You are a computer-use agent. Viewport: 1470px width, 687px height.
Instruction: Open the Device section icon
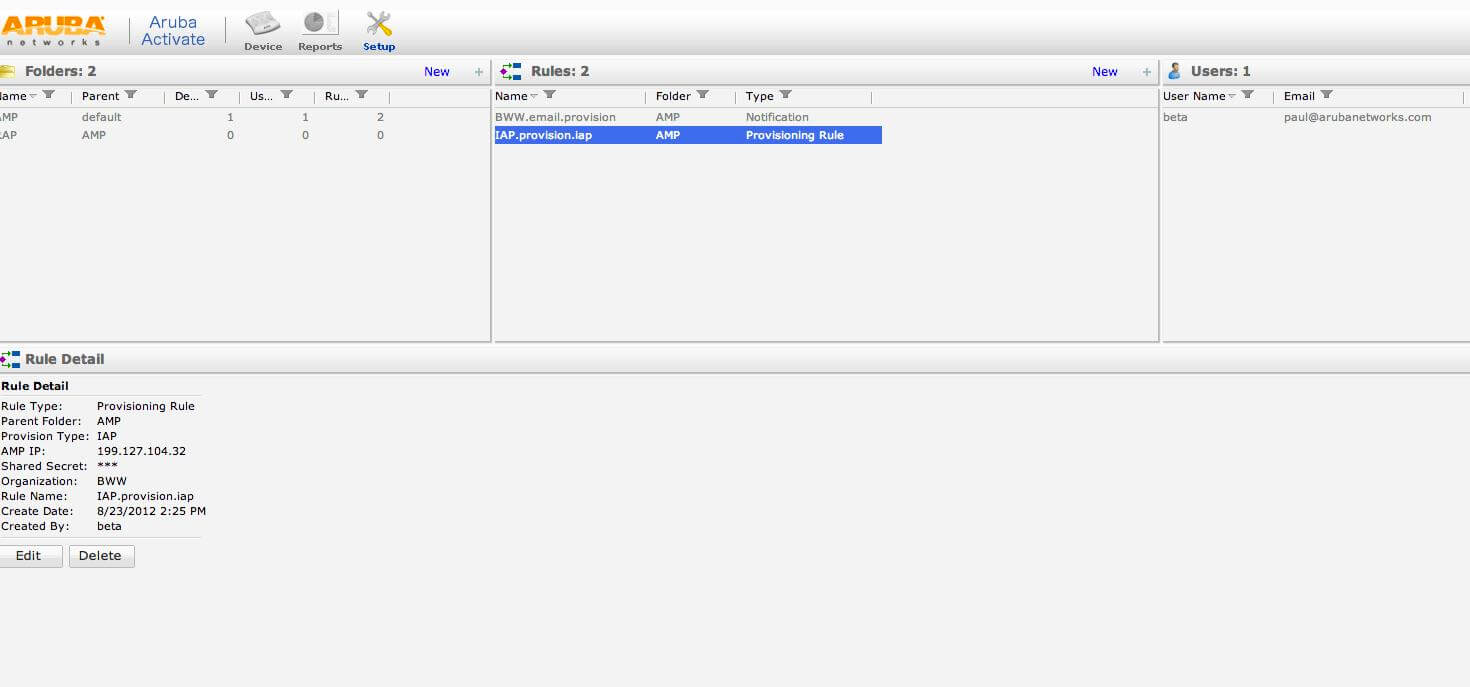click(x=263, y=24)
